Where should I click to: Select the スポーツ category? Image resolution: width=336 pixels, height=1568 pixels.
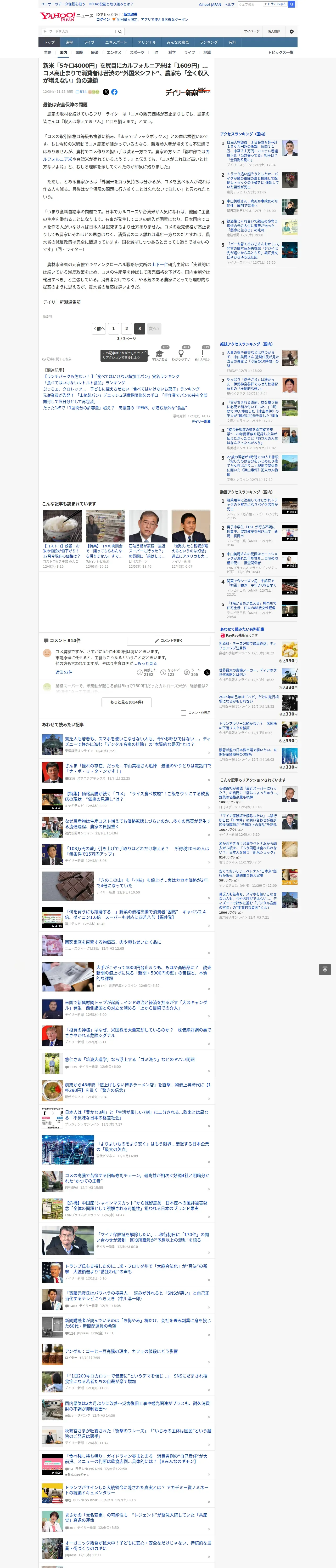coord(137,52)
